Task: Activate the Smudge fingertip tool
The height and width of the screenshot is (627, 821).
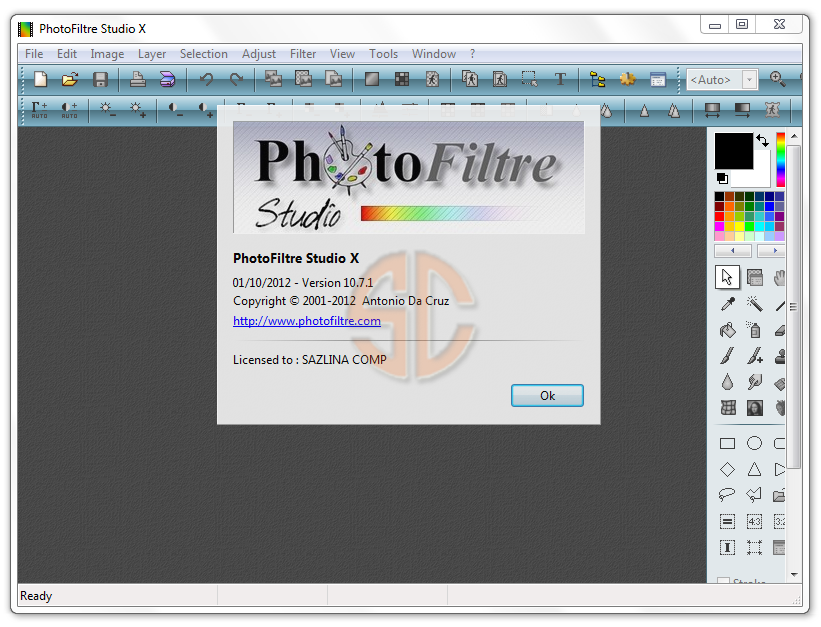Action: pos(754,381)
